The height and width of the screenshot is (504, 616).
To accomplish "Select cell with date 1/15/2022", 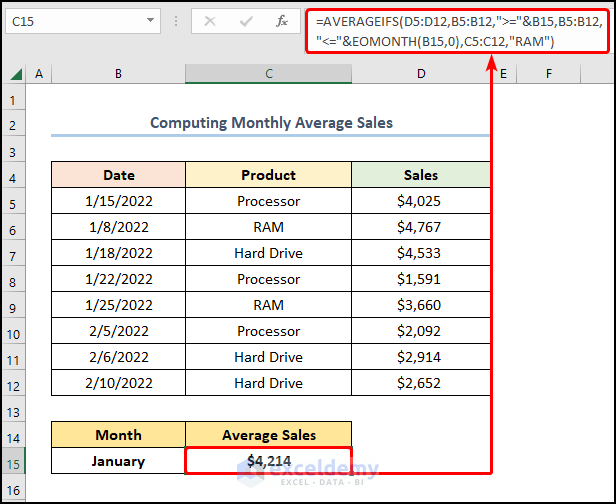I will pos(118,201).
